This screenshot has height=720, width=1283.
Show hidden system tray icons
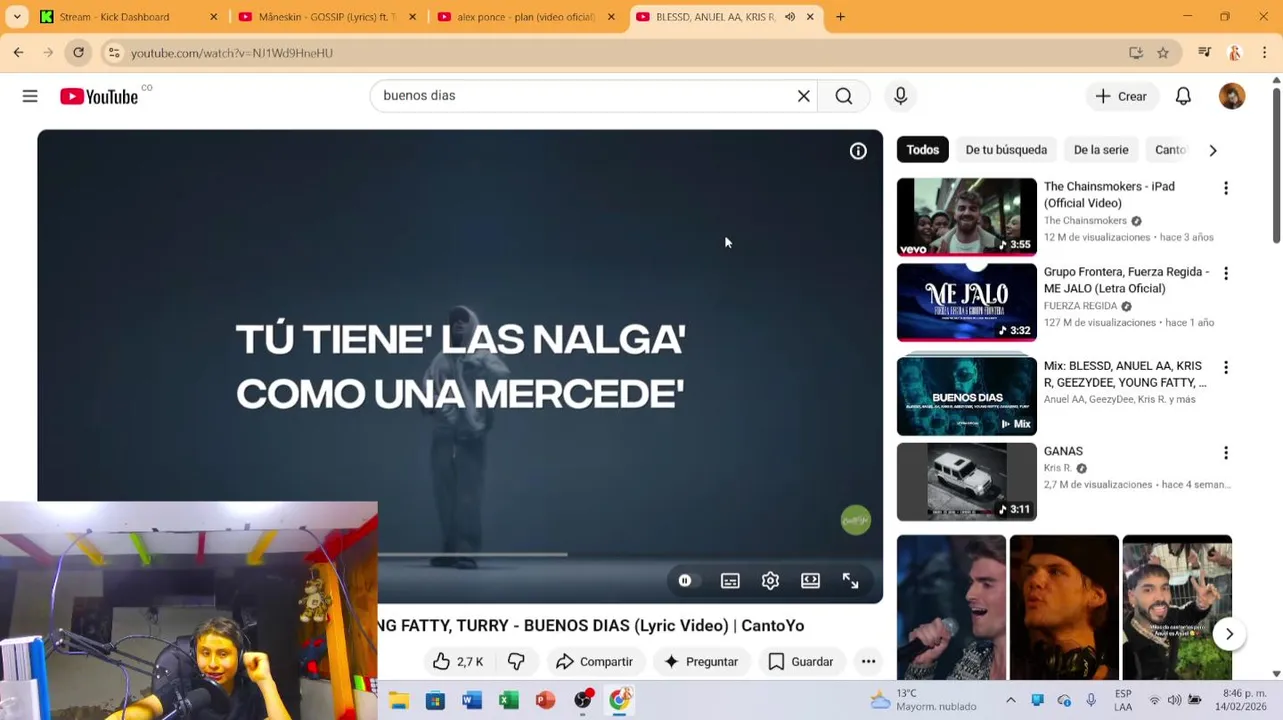[x=1010, y=700]
